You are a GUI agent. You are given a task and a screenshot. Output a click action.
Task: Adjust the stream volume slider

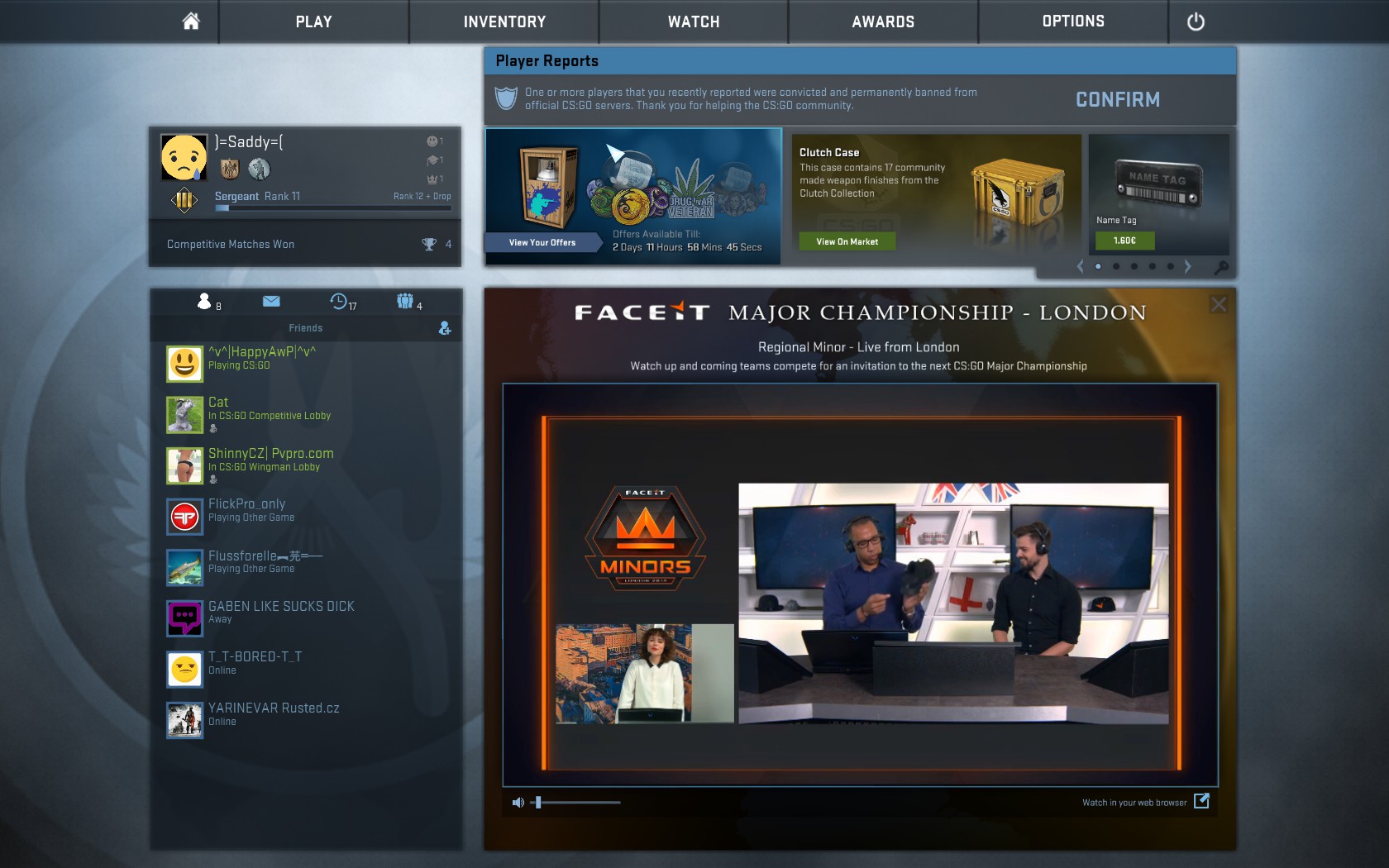[x=575, y=802]
